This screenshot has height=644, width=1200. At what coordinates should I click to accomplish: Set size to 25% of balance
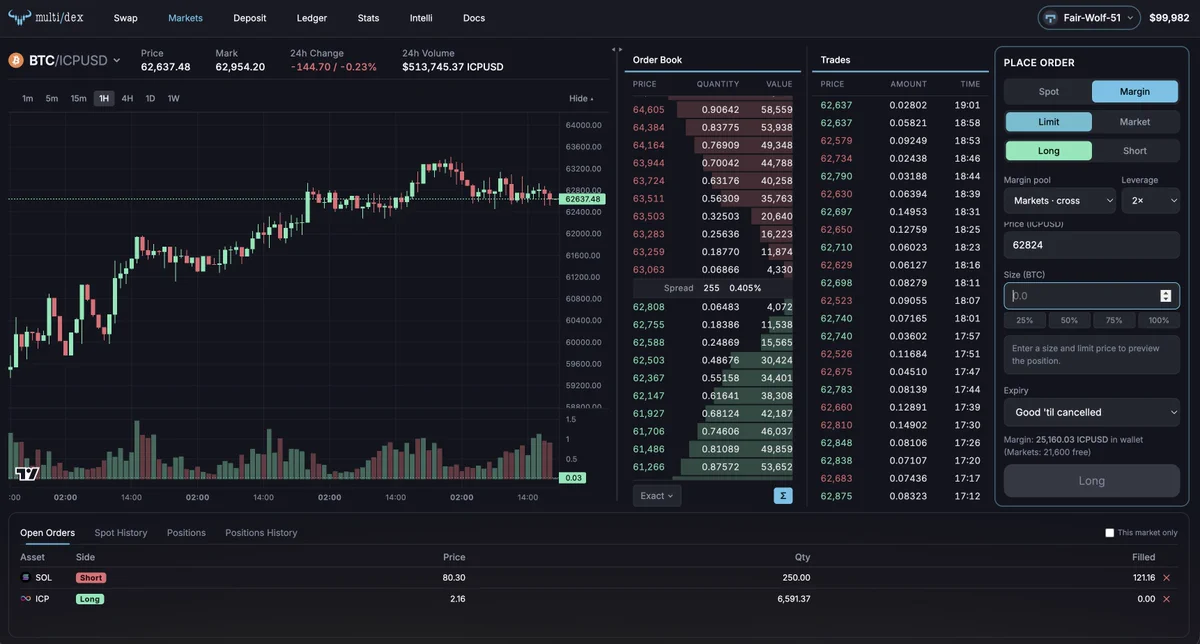[x=1025, y=320]
